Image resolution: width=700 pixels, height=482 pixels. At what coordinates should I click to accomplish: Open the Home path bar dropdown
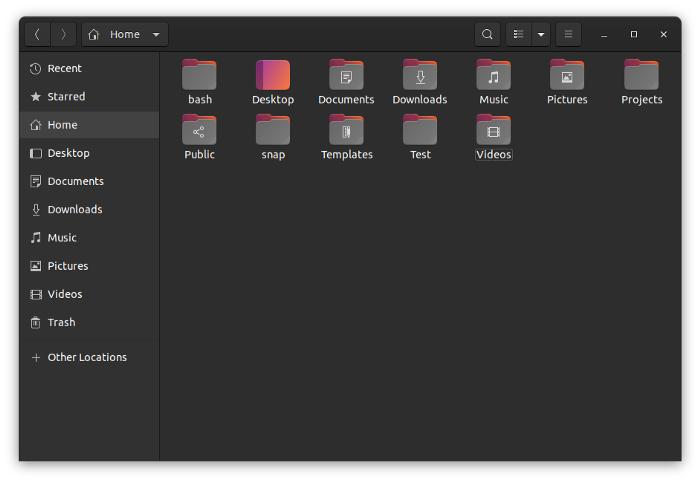point(125,34)
